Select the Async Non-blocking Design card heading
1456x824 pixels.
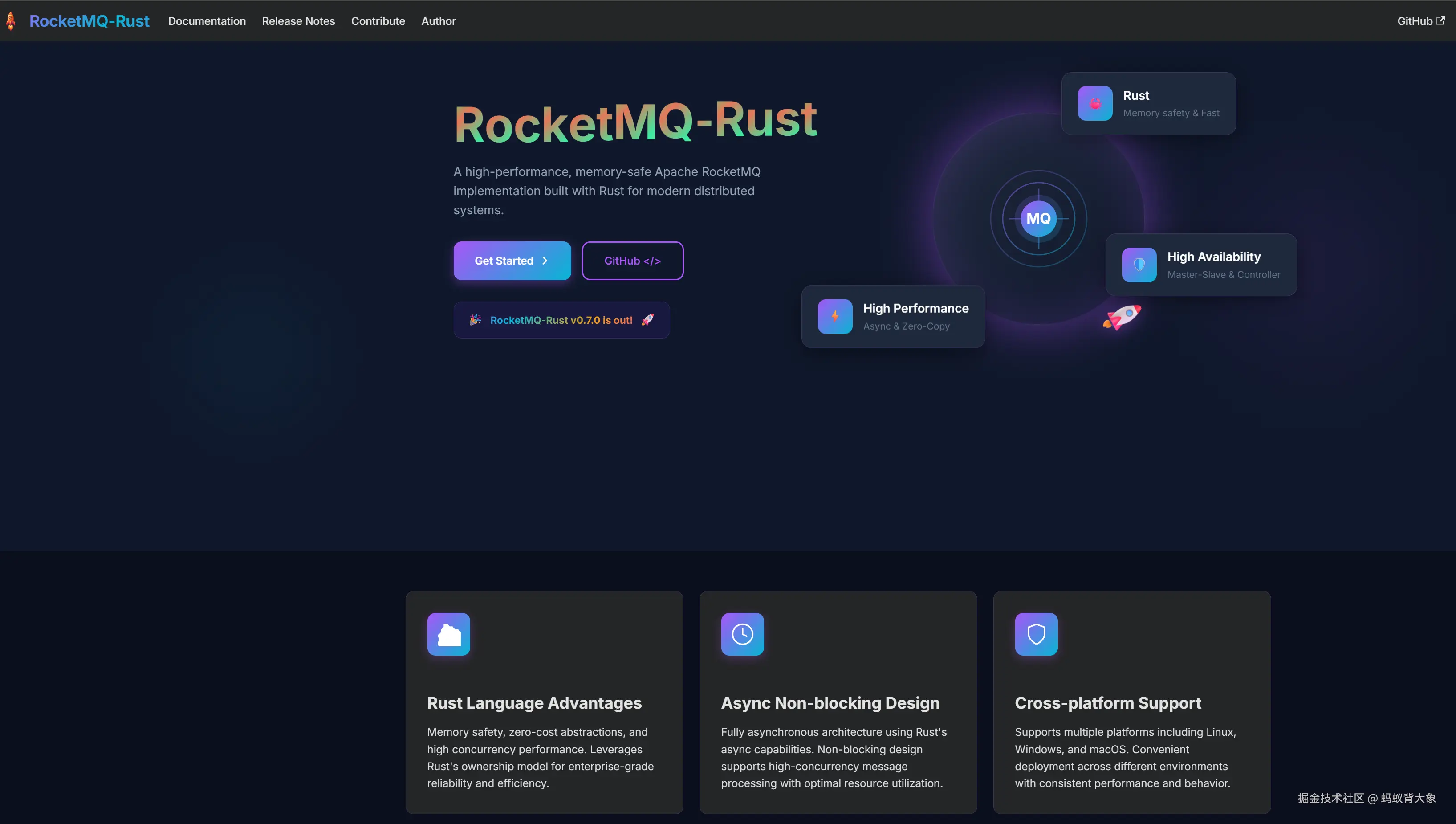830,703
